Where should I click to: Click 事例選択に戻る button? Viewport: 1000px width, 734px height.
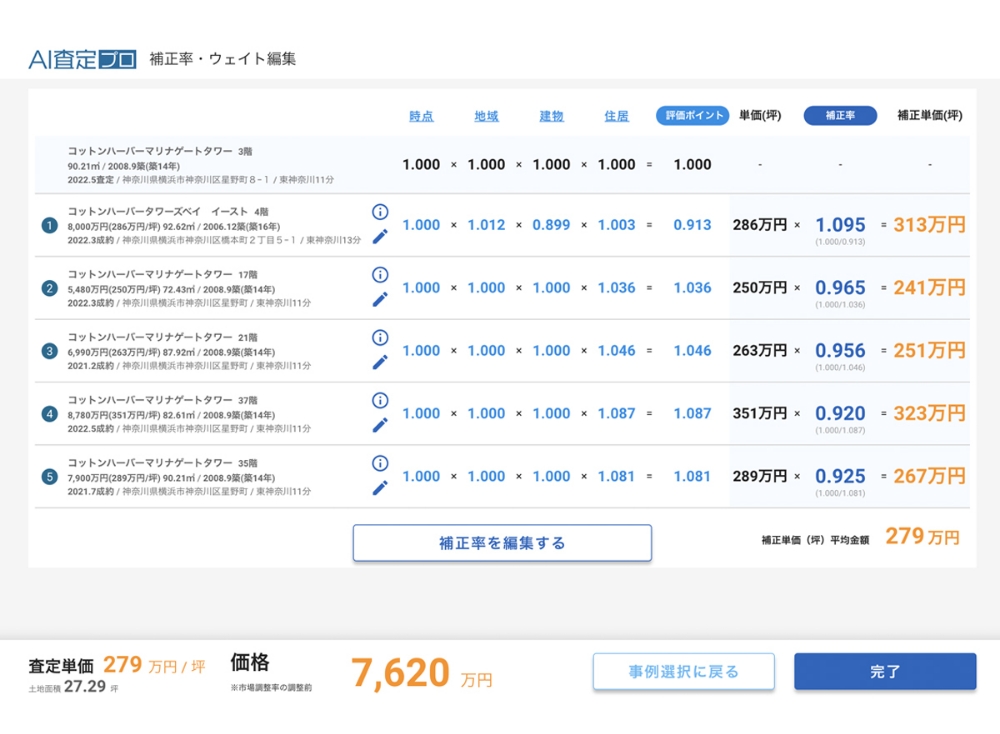point(683,672)
